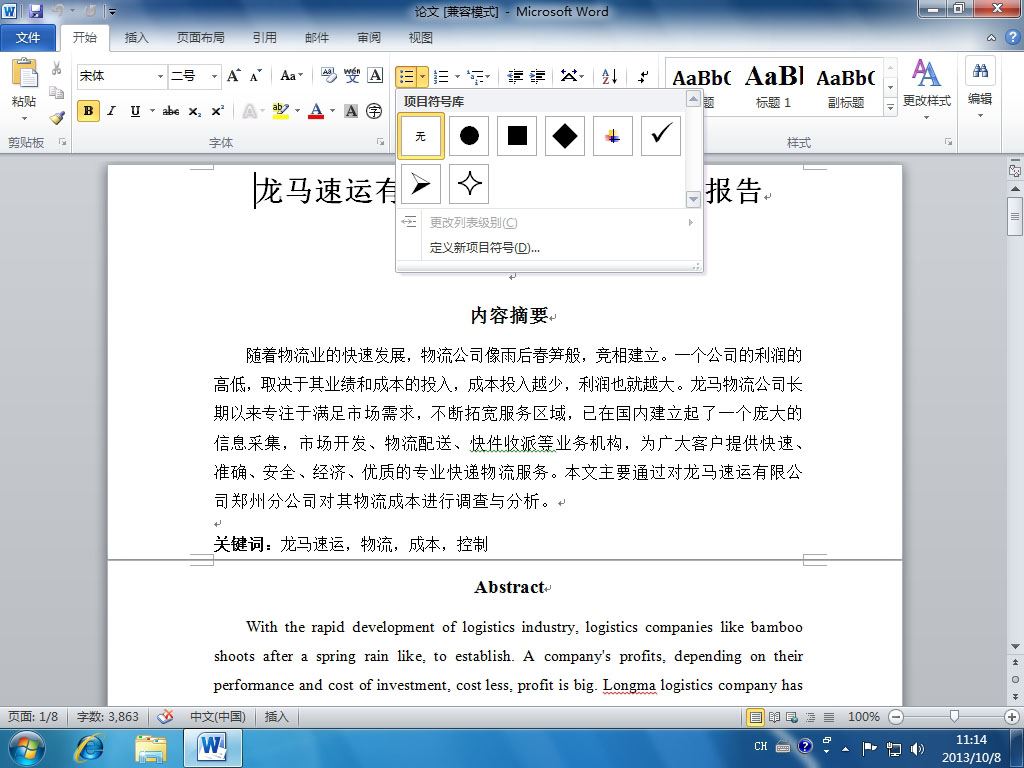
Task: Select the 无 (none) bullet option
Action: [421, 136]
